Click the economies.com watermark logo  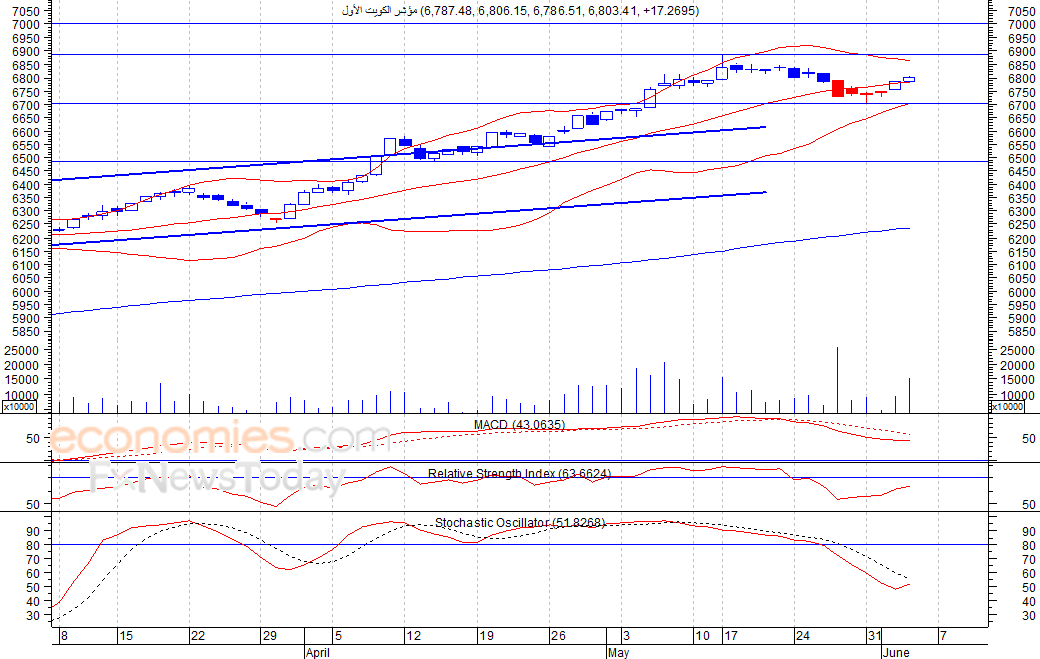[220, 438]
